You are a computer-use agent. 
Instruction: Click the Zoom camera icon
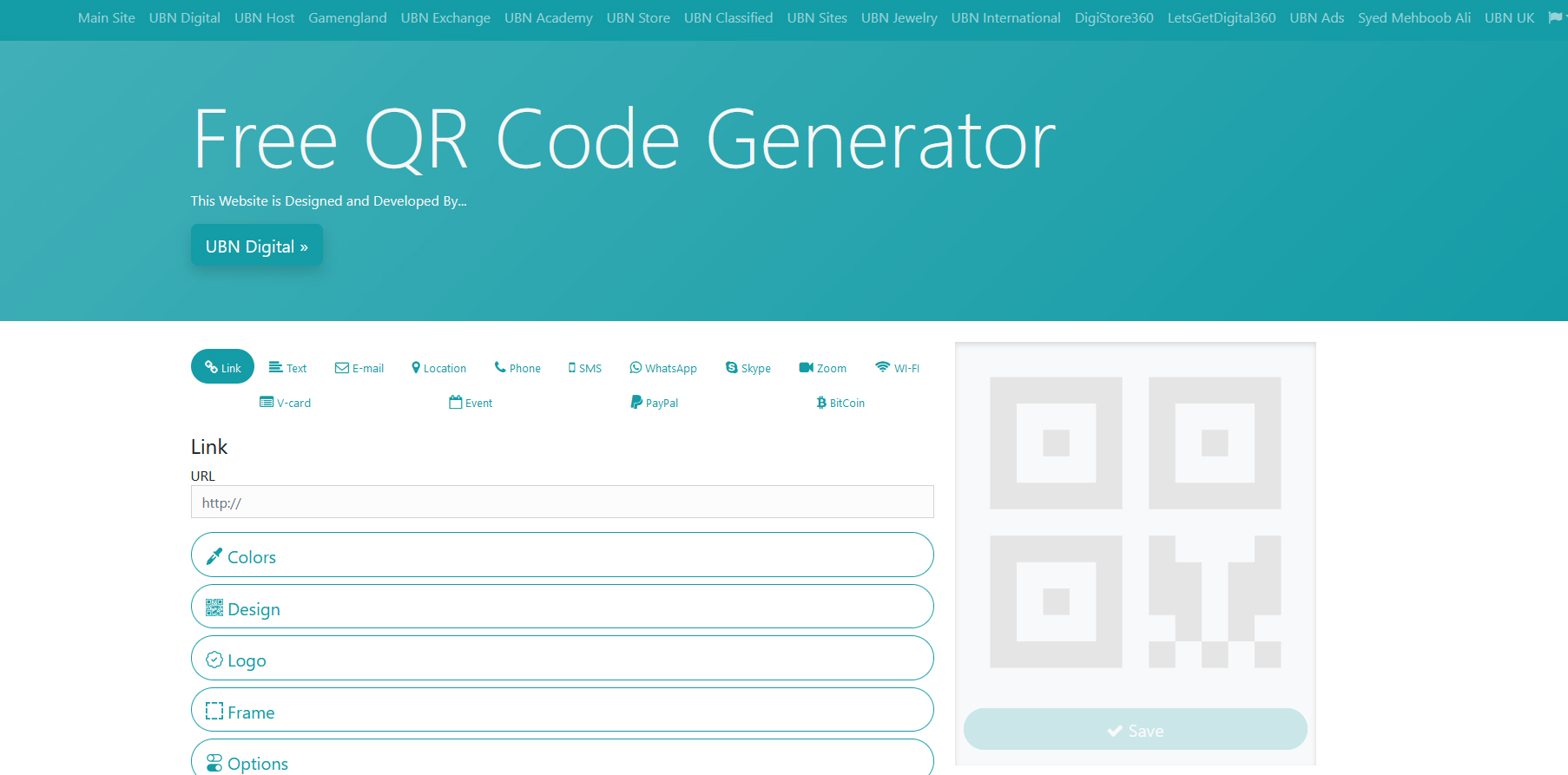[x=806, y=367]
